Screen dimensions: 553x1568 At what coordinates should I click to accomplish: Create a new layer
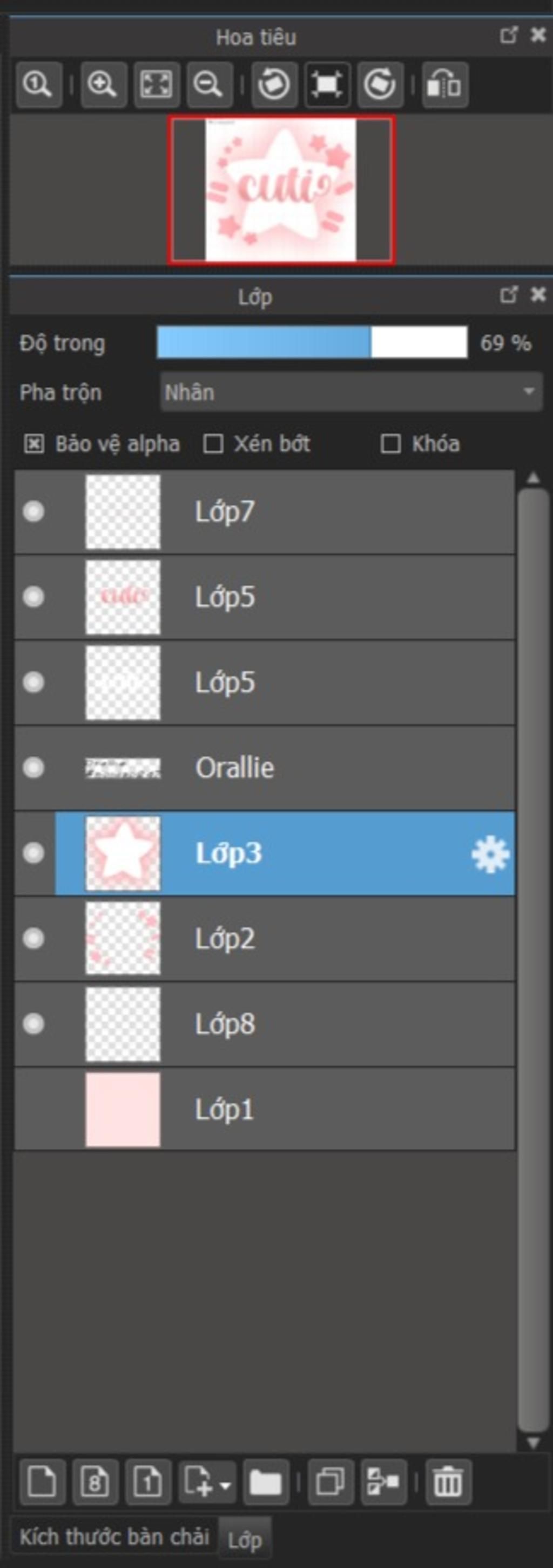pos(42,1481)
